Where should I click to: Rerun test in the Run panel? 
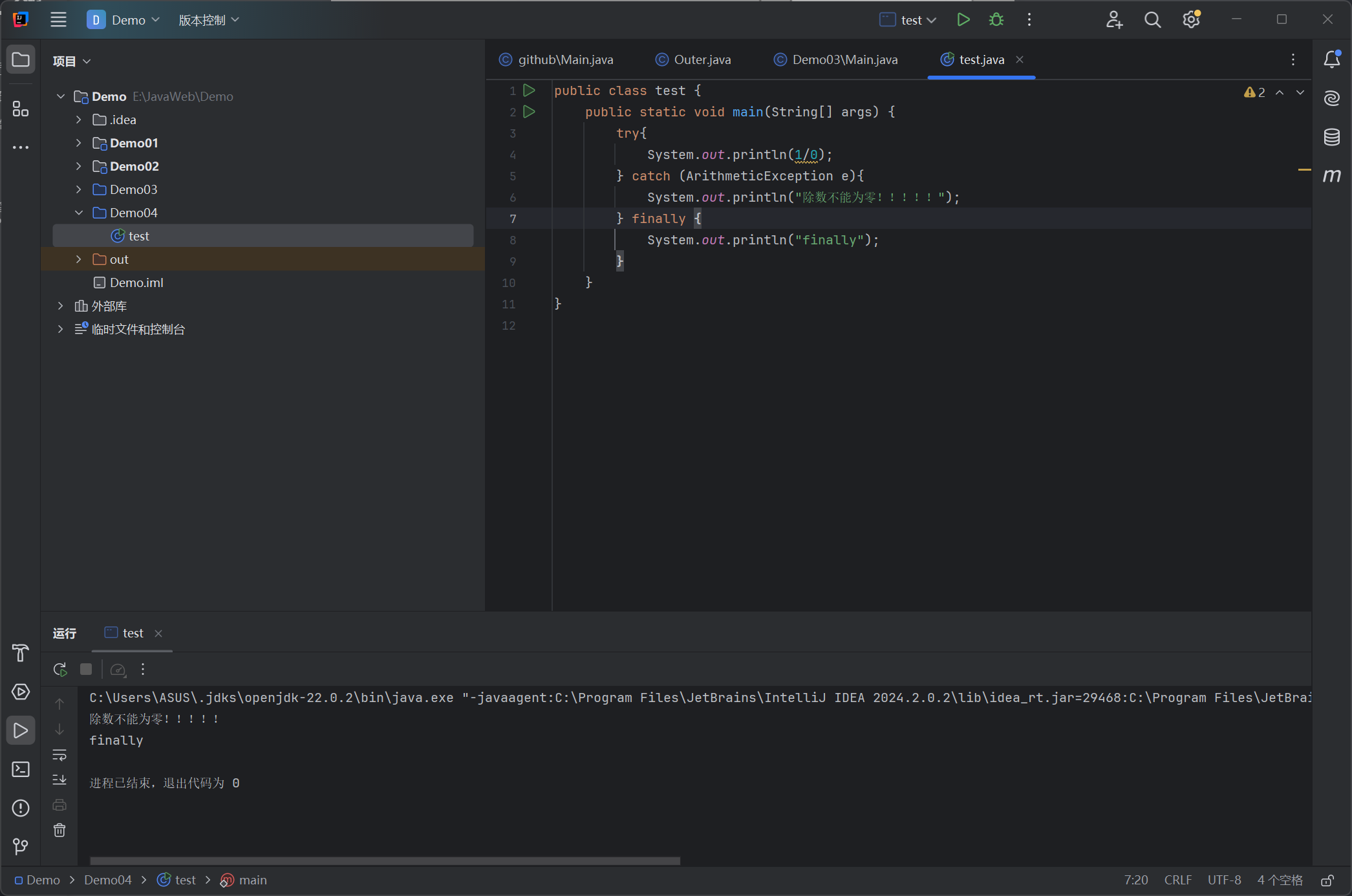coord(60,669)
